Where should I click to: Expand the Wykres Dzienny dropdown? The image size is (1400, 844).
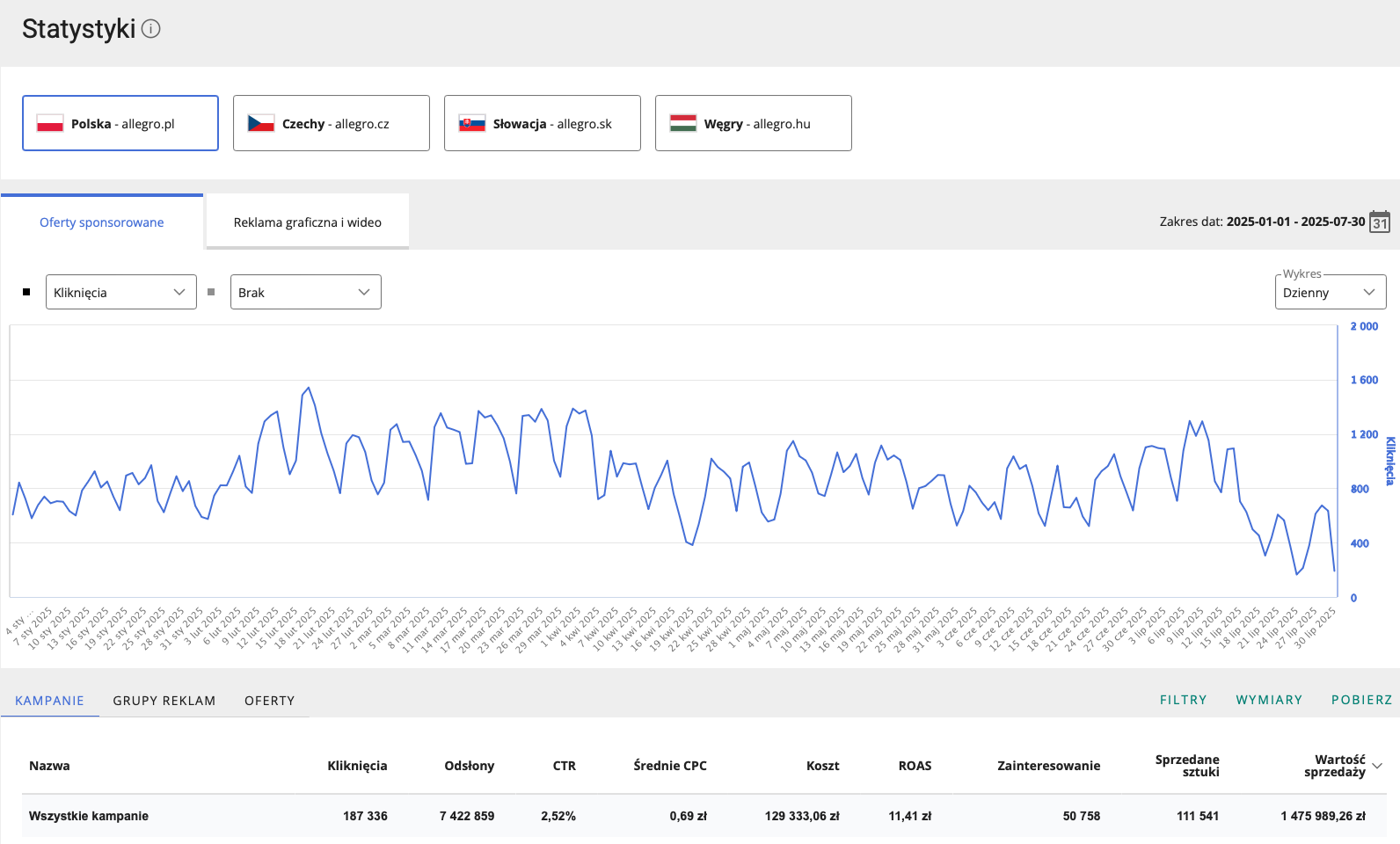[1330, 293]
